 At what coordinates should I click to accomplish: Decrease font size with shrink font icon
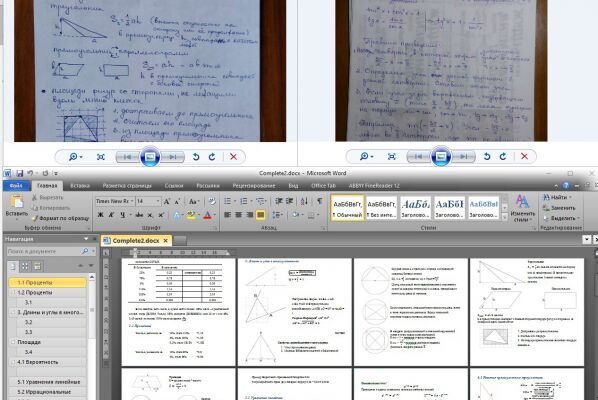click(x=177, y=201)
